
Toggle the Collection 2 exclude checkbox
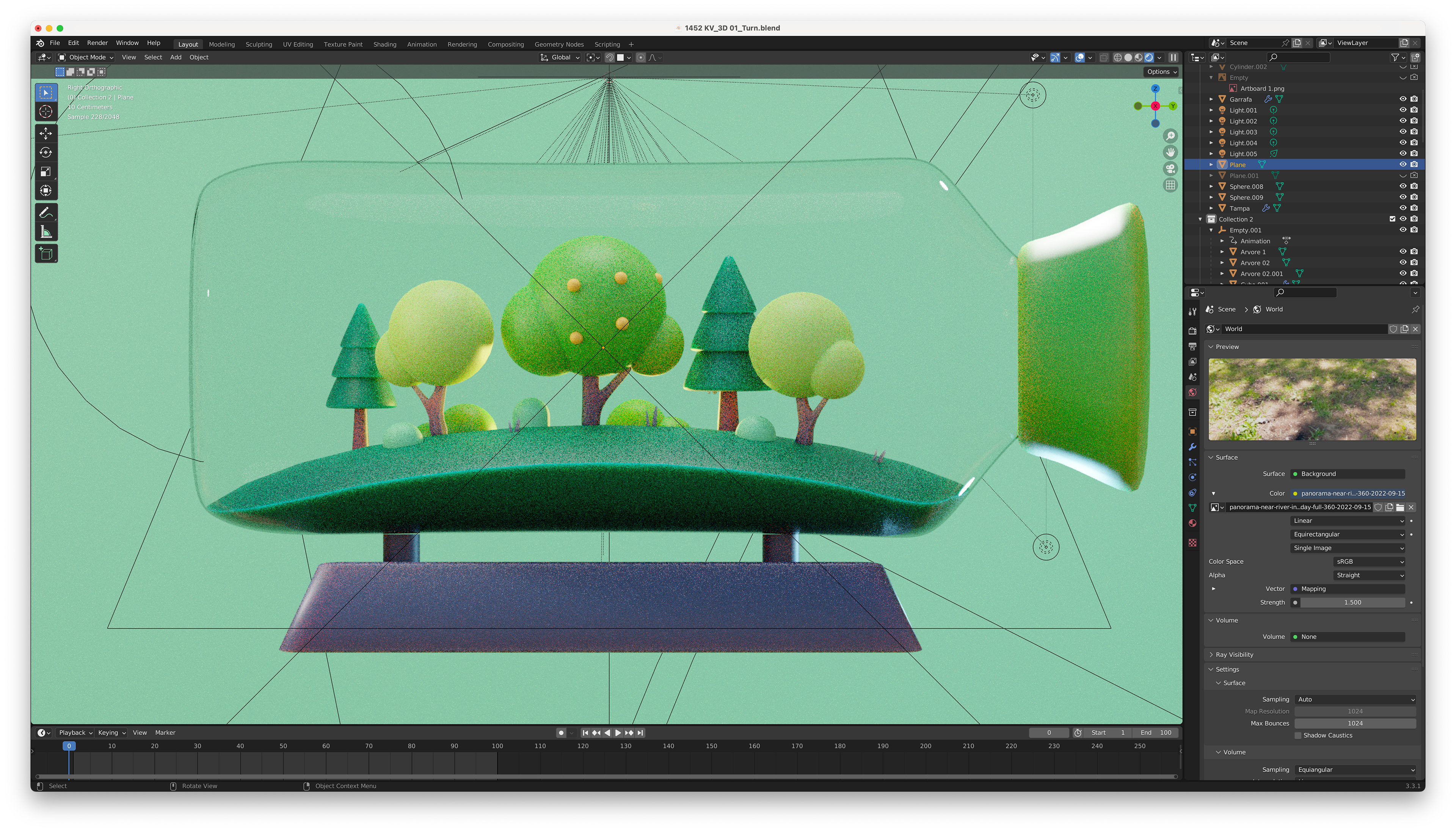coord(1392,219)
